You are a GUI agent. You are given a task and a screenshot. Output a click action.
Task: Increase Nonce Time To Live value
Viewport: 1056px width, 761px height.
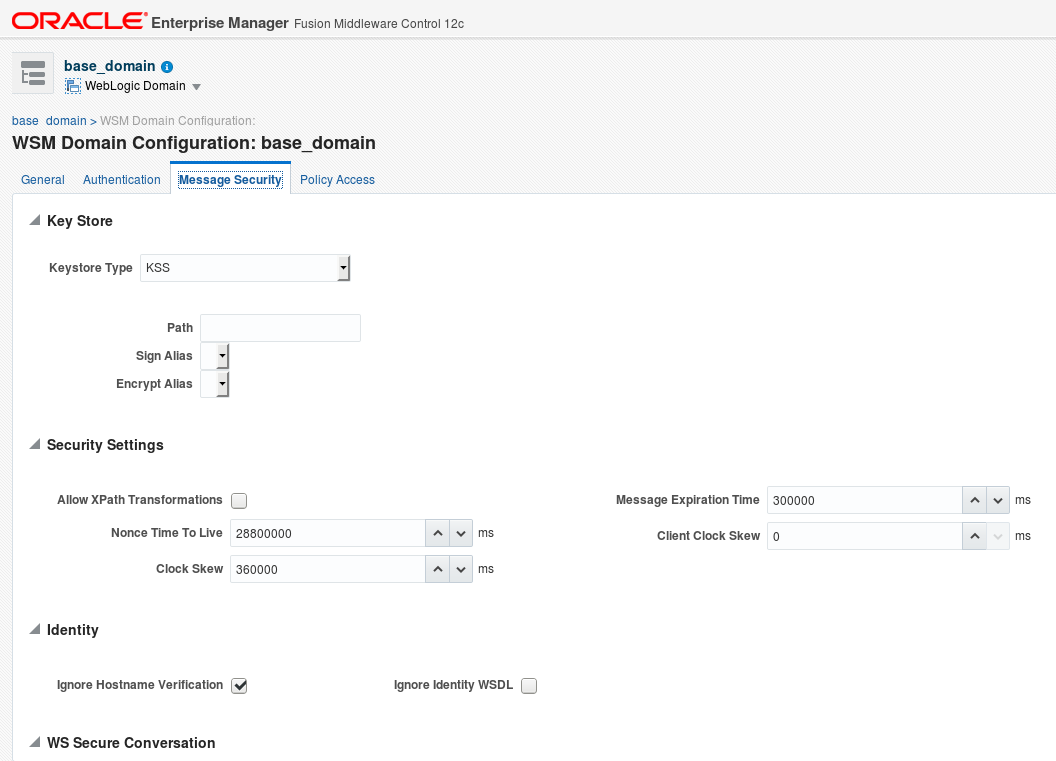pos(438,534)
